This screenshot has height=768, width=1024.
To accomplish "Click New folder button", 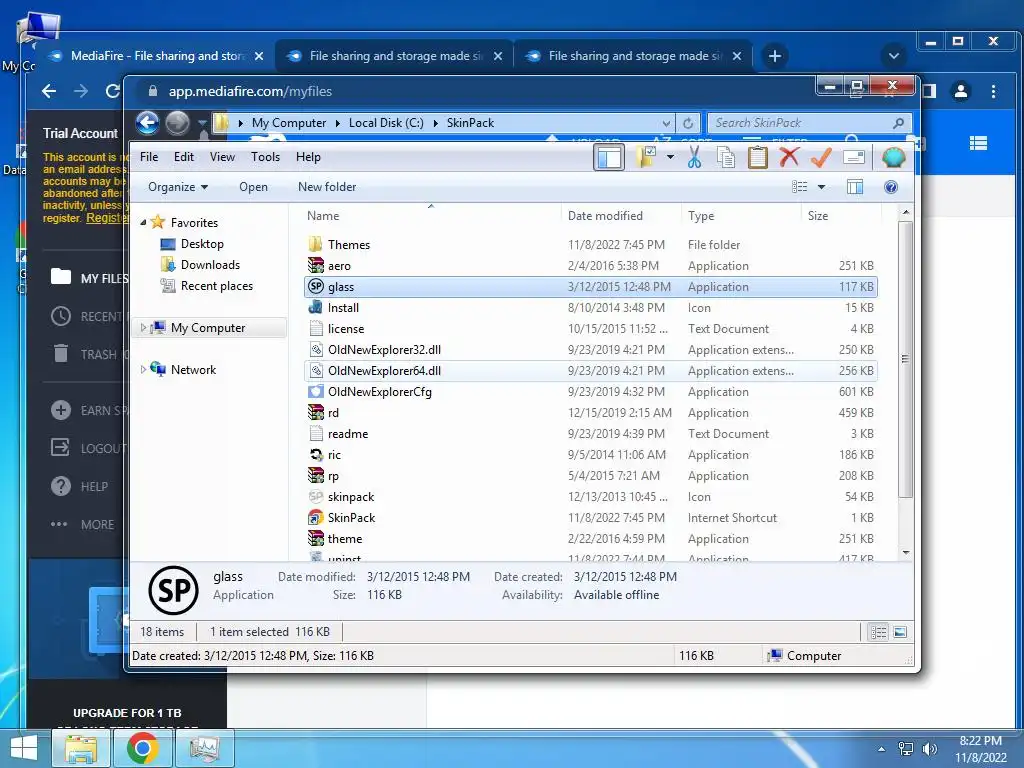I will click(x=327, y=187).
